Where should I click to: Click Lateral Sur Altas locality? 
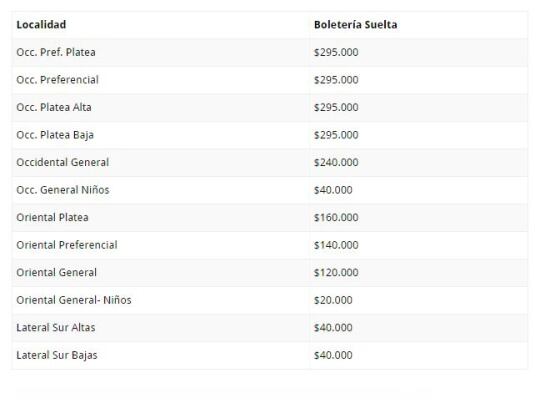click(56, 328)
